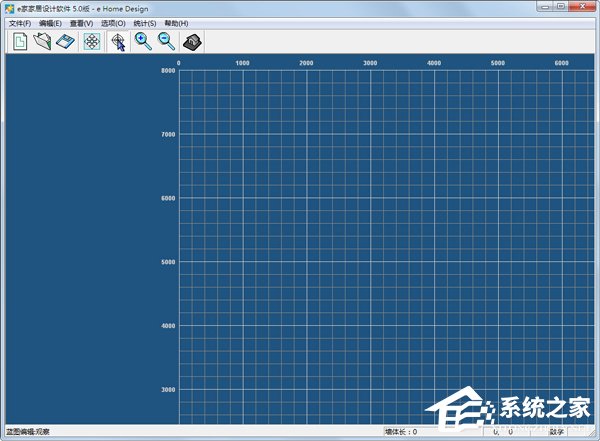Click the 5000 mark on left ruler
This screenshot has width=600, height=441.
pos(168,262)
